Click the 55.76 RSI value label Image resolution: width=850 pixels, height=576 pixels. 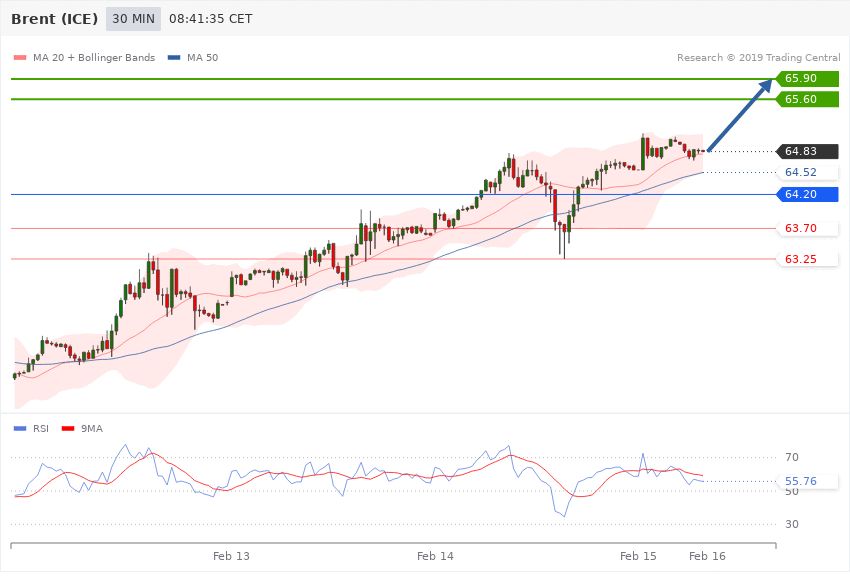tap(801, 481)
